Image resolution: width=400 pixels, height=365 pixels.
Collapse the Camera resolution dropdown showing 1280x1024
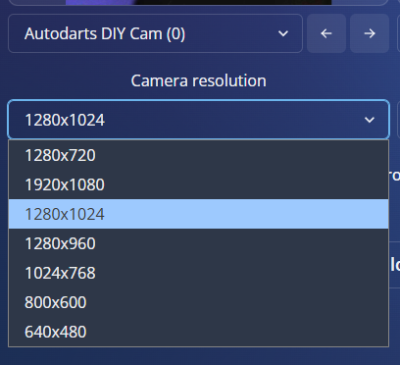[198, 119]
